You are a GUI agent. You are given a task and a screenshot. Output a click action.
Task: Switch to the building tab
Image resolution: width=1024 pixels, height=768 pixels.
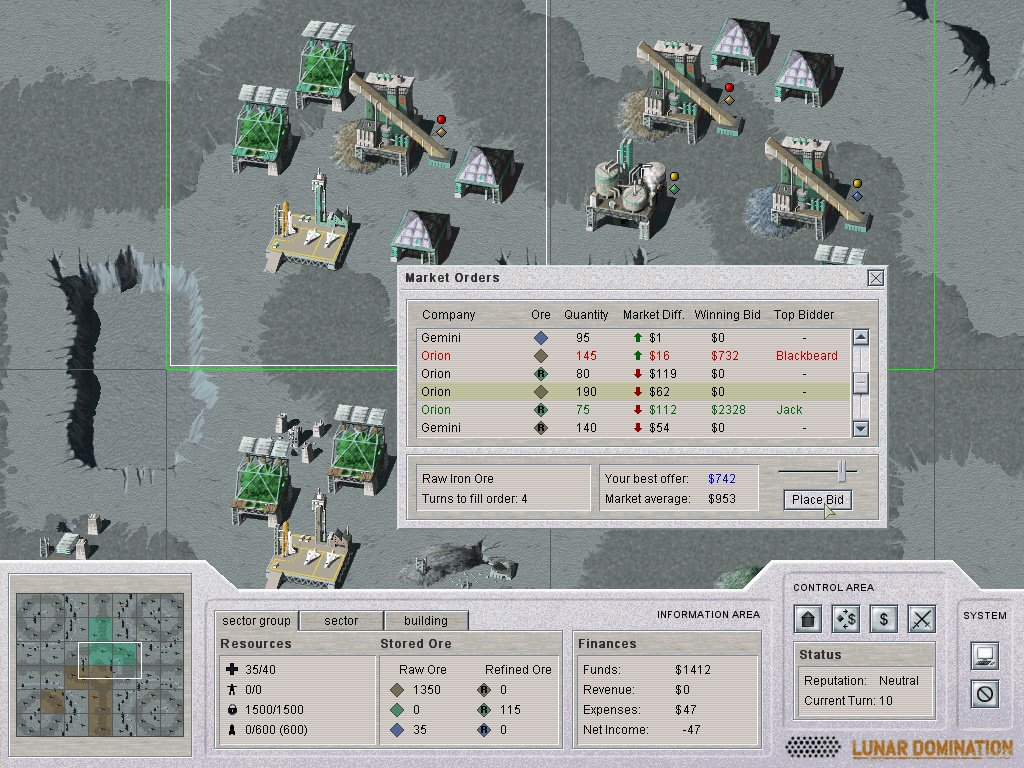pos(425,621)
